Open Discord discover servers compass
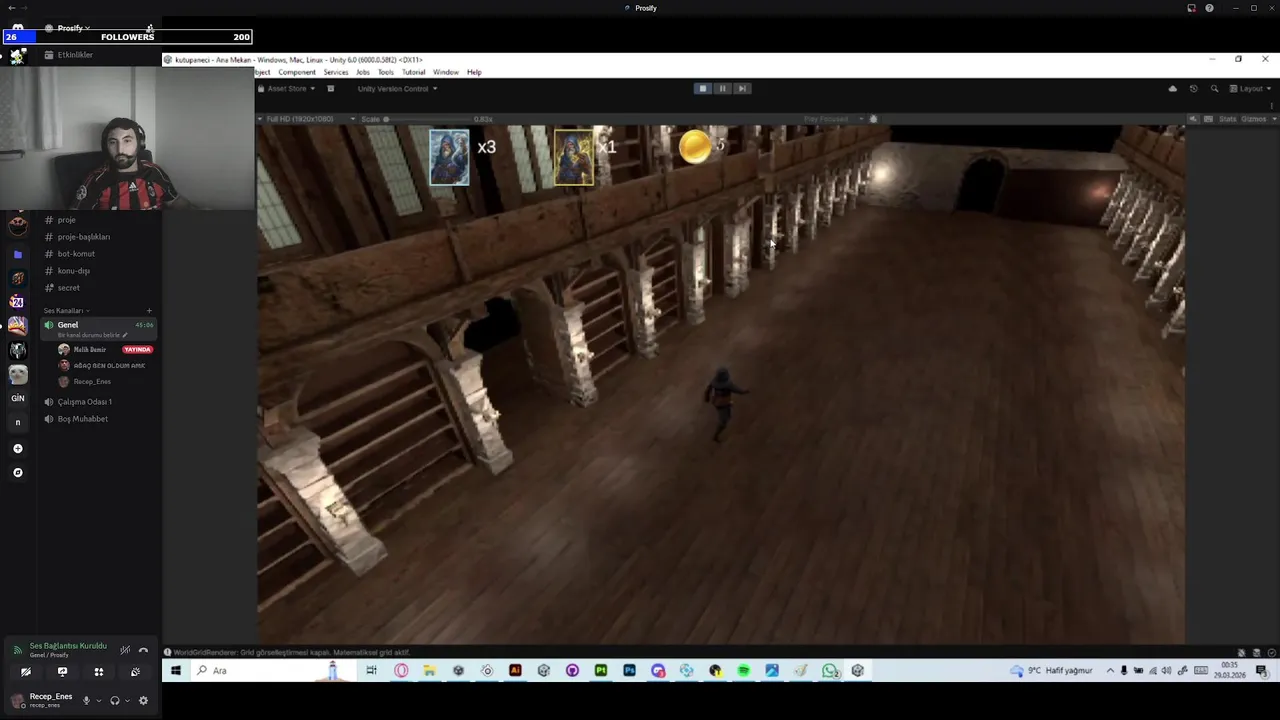Screen dimensions: 1280x720 [17, 472]
